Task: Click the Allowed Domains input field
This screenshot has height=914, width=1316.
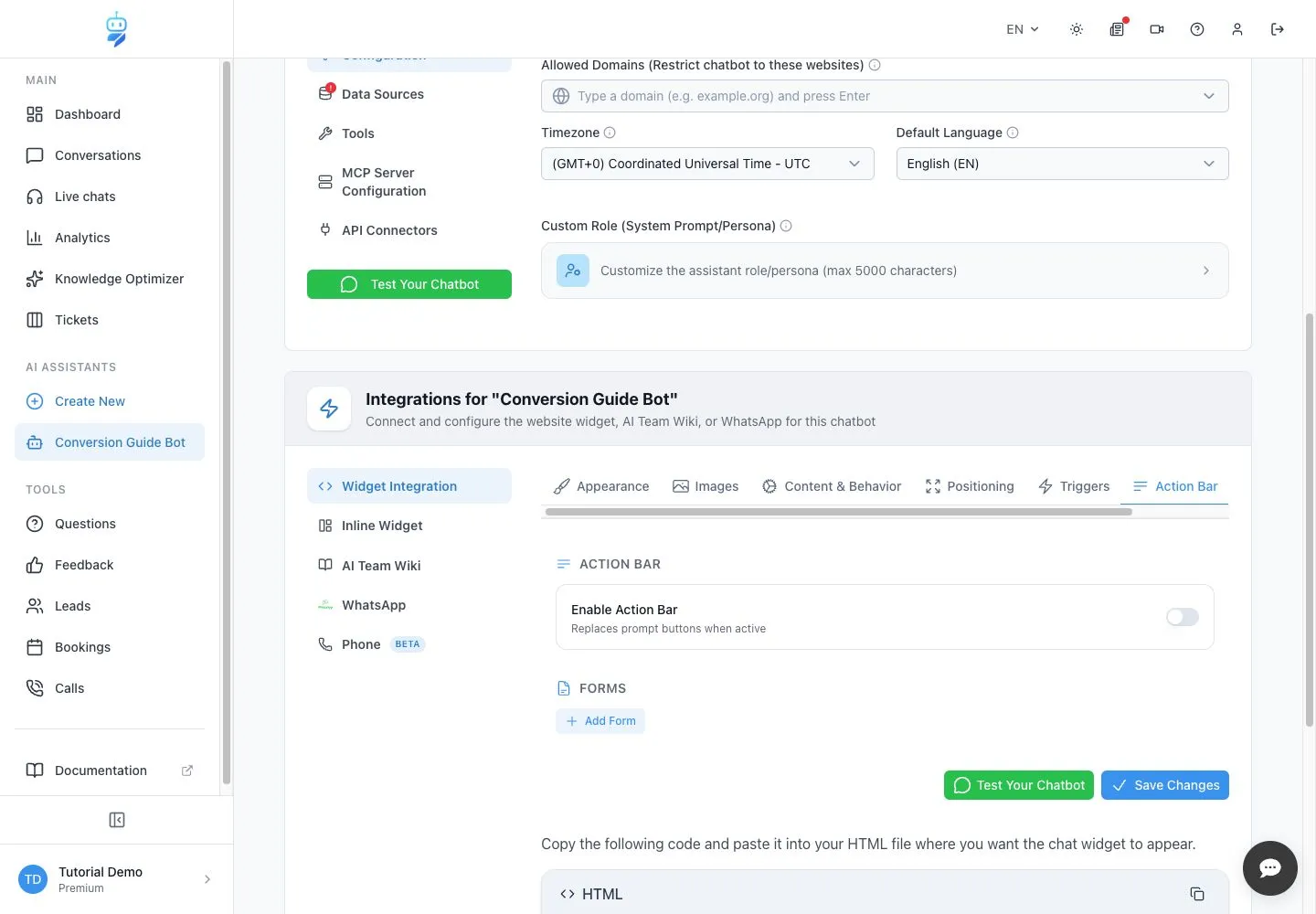Action: tap(885, 96)
